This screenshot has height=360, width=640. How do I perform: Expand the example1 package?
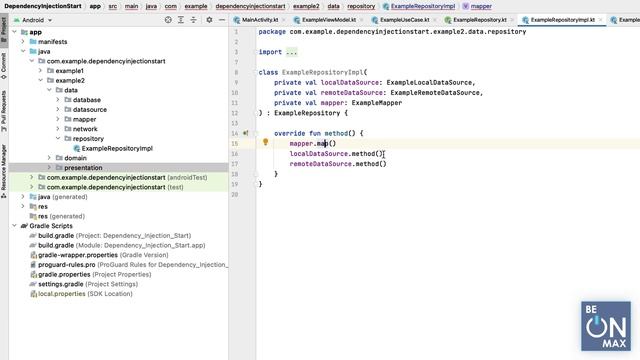(40, 71)
